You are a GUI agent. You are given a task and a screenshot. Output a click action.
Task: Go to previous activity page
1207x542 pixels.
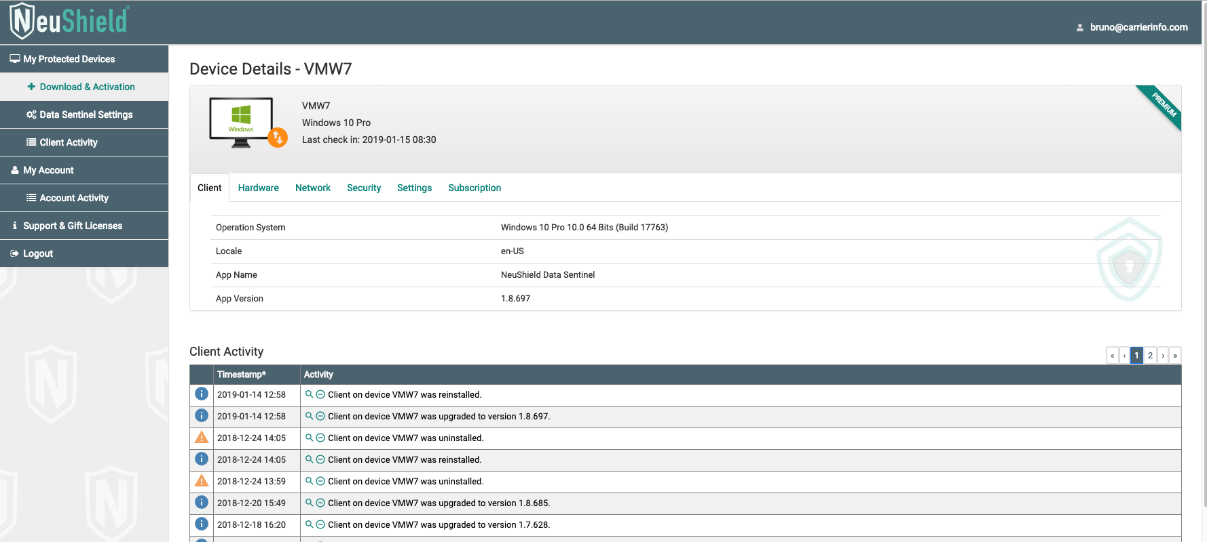tap(1124, 355)
